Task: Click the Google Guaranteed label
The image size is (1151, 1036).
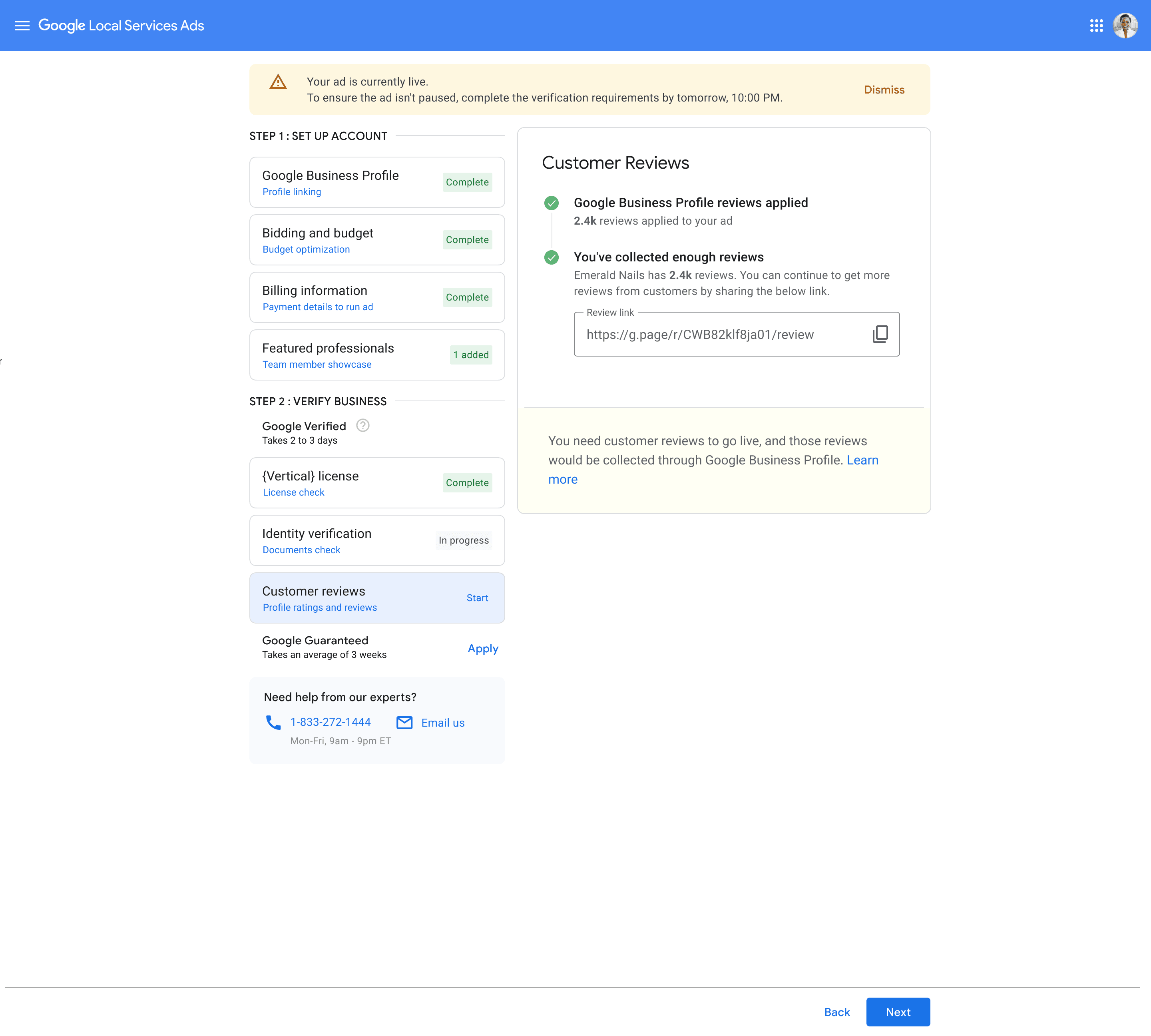Action: coord(315,640)
